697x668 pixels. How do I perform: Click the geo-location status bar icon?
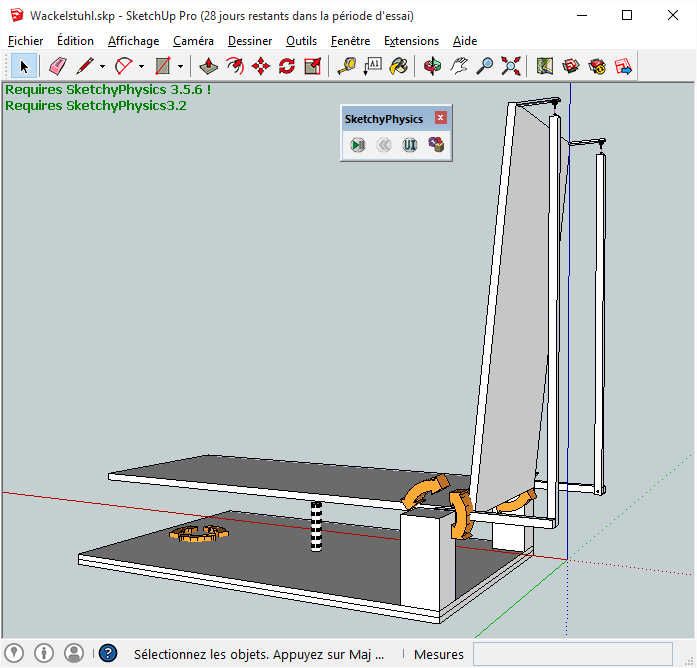pos(14,653)
